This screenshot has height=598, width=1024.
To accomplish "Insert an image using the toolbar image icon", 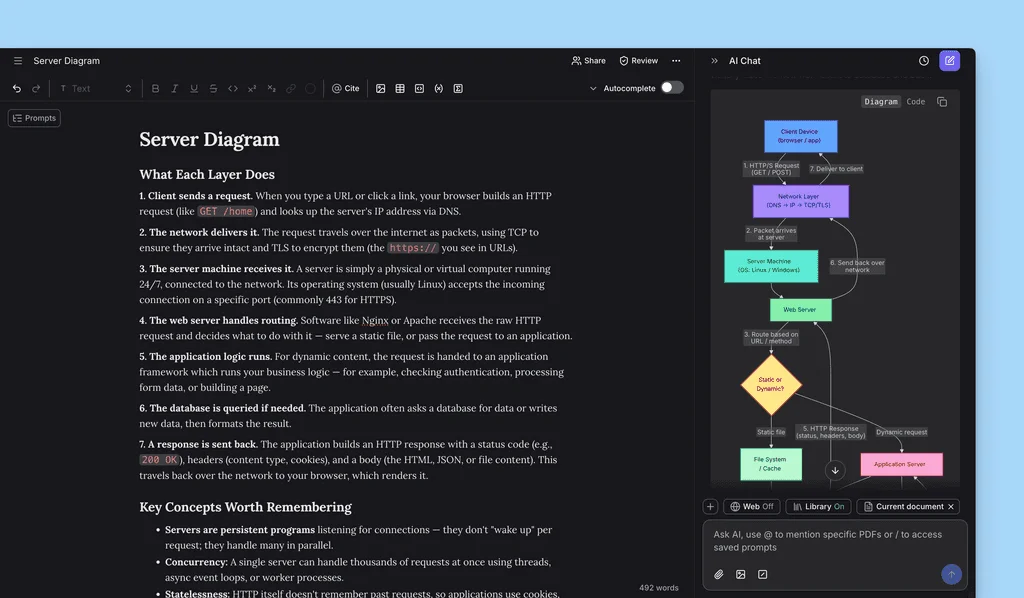I will click(381, 88).
